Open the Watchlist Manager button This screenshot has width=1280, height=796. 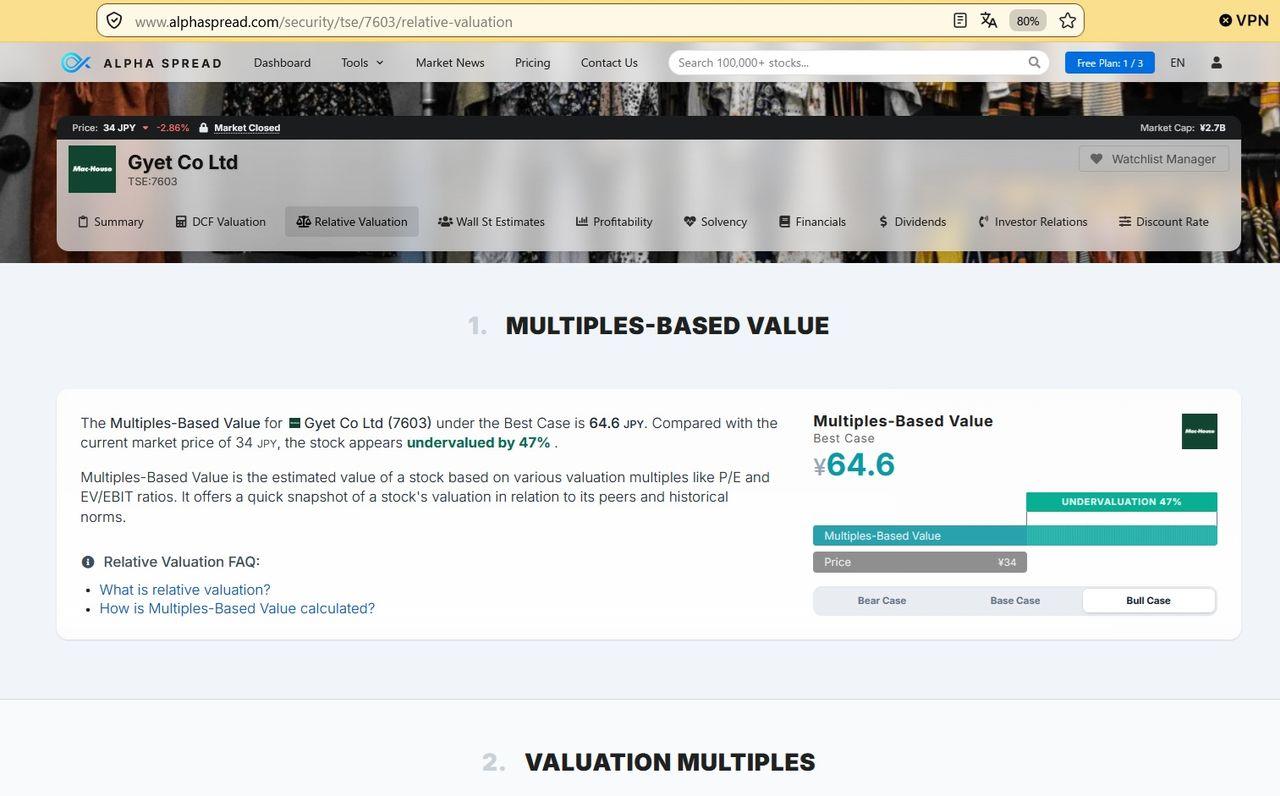coord(1154,159)
